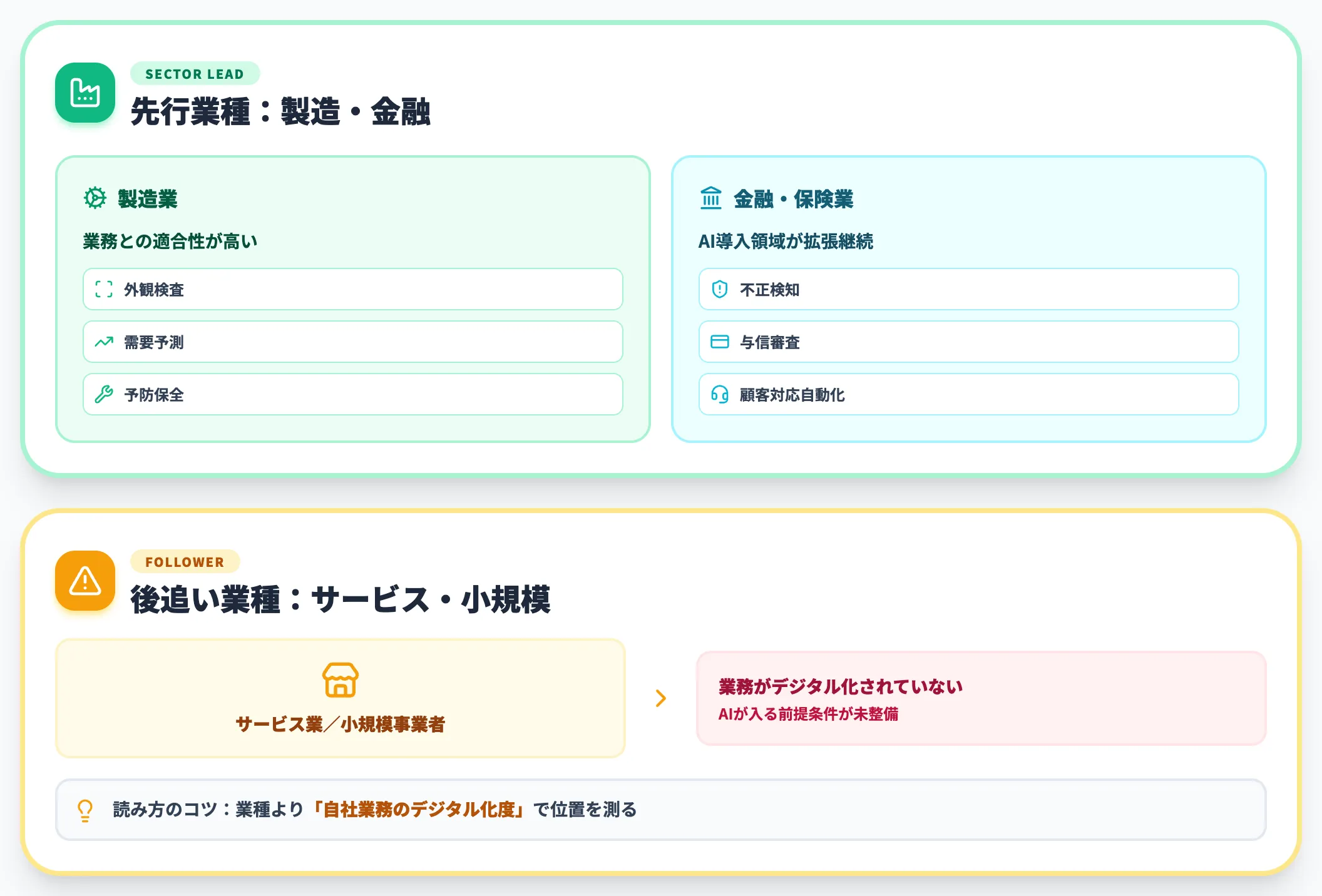Click the credit card icon in 与信審査 row
Viewport: 1322px width, 896px height.
pyautogui.click(x=720, y=342)
